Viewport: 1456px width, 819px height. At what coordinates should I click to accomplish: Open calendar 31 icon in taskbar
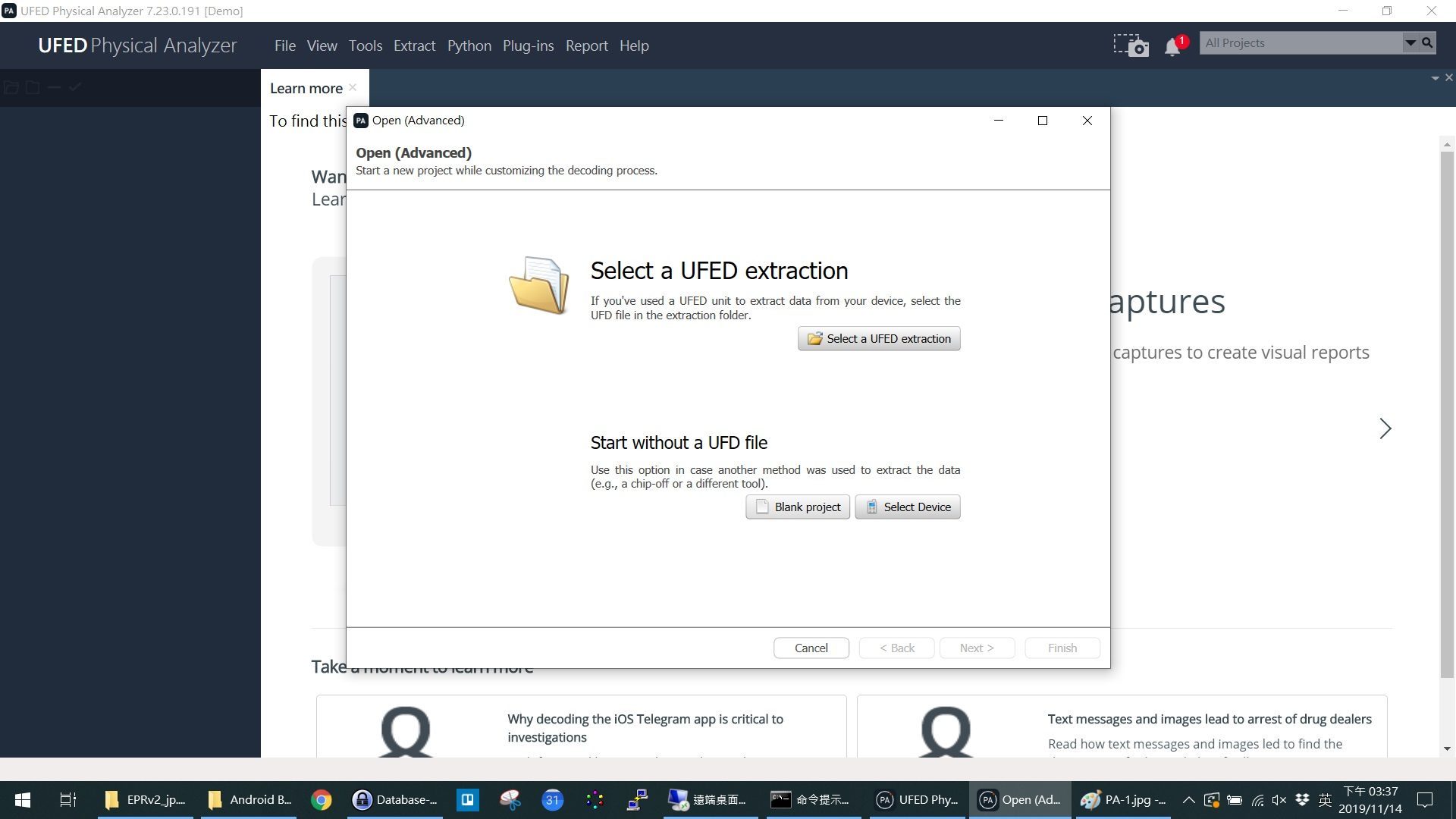(553, 800)
